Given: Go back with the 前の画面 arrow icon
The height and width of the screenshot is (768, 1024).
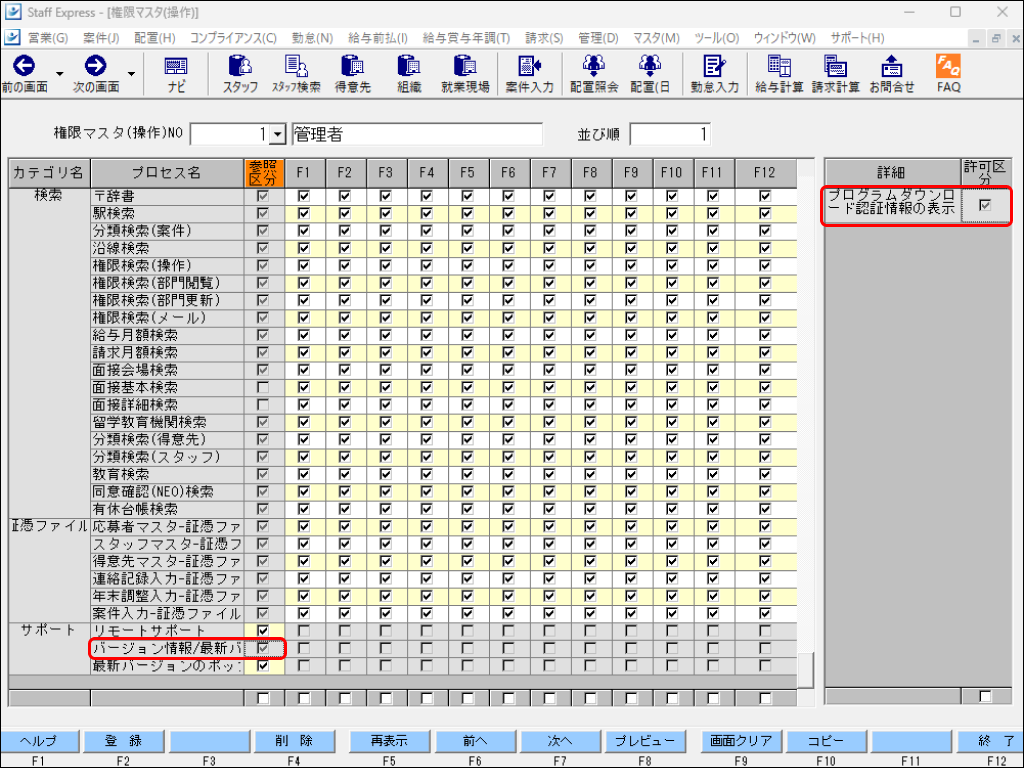Looking at the screenshot, I should (x=24, y=66).
